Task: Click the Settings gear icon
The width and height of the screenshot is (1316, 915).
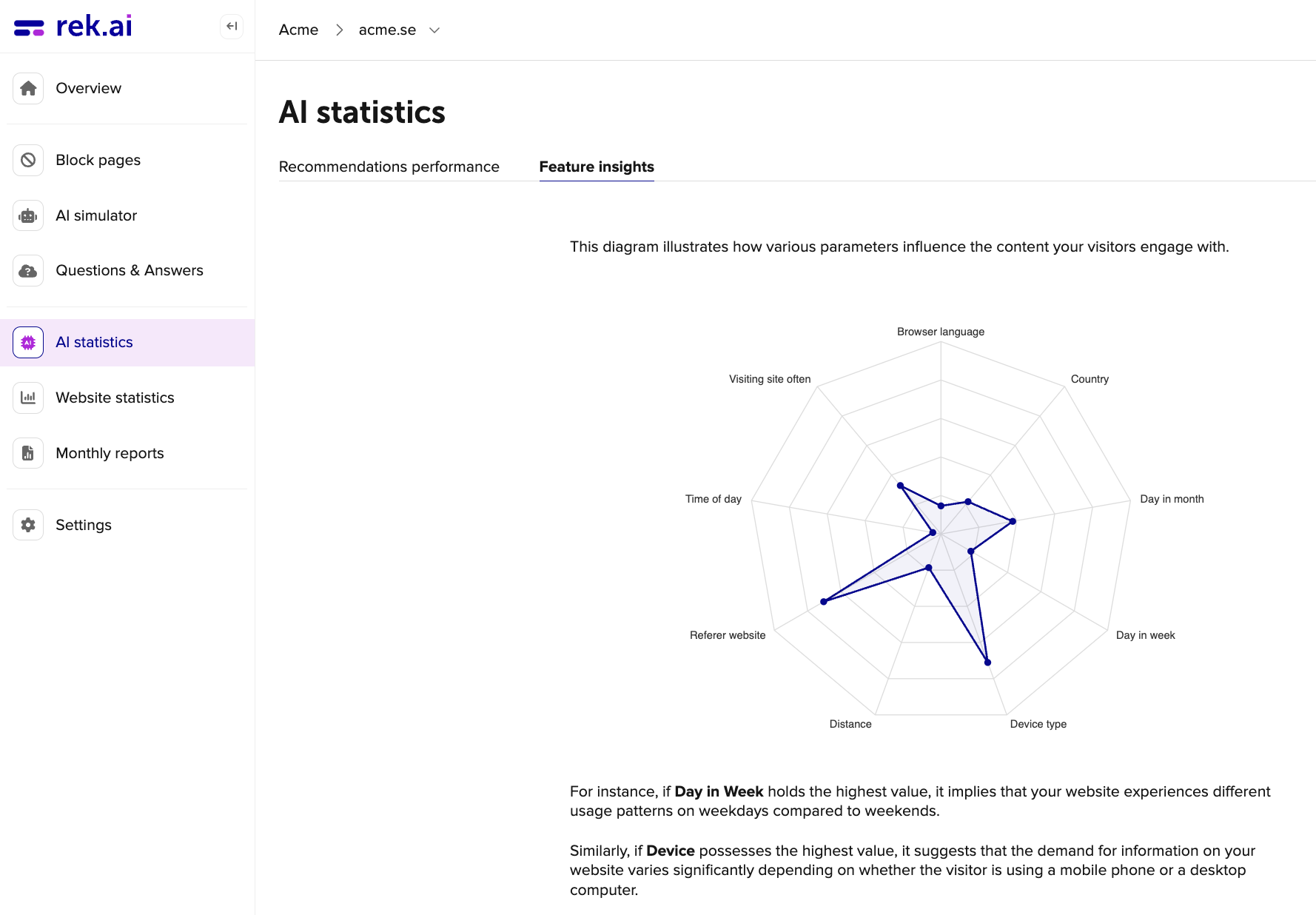Action: [x=28, y=525]
